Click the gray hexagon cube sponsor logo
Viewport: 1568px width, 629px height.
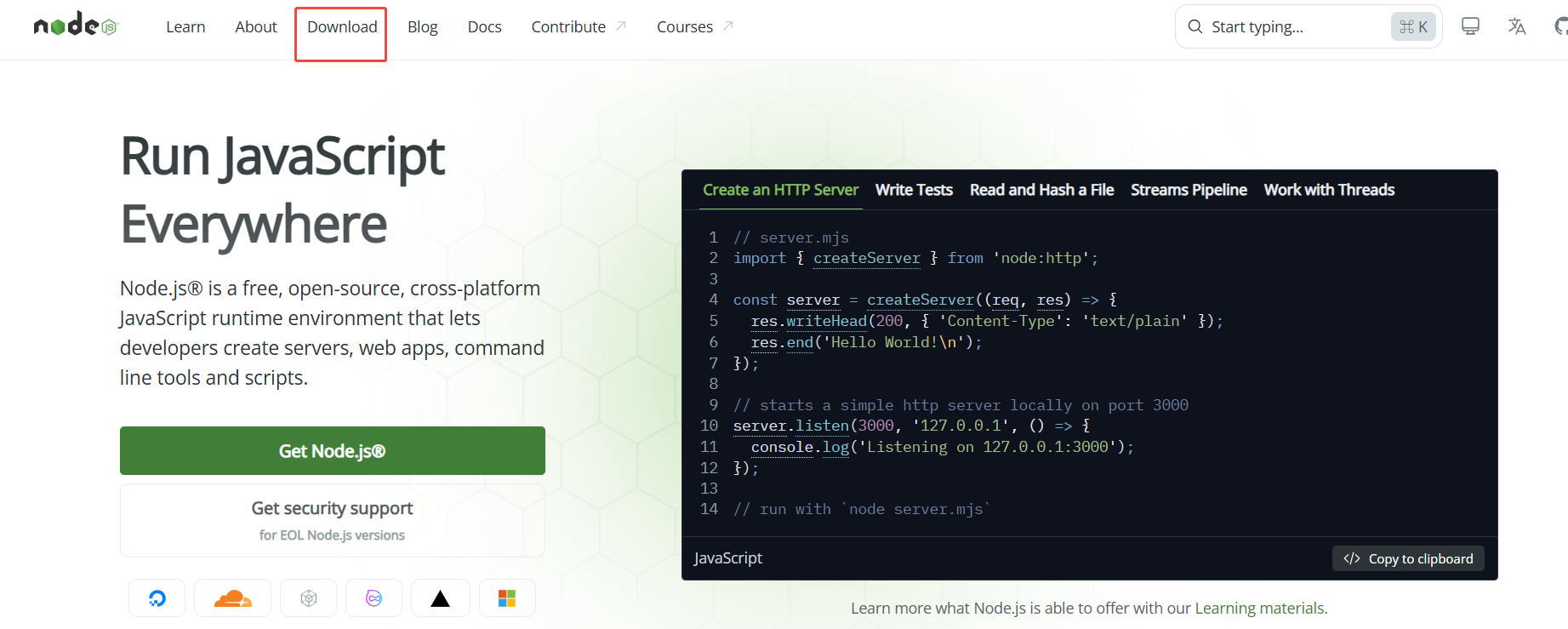pos(309,598)
